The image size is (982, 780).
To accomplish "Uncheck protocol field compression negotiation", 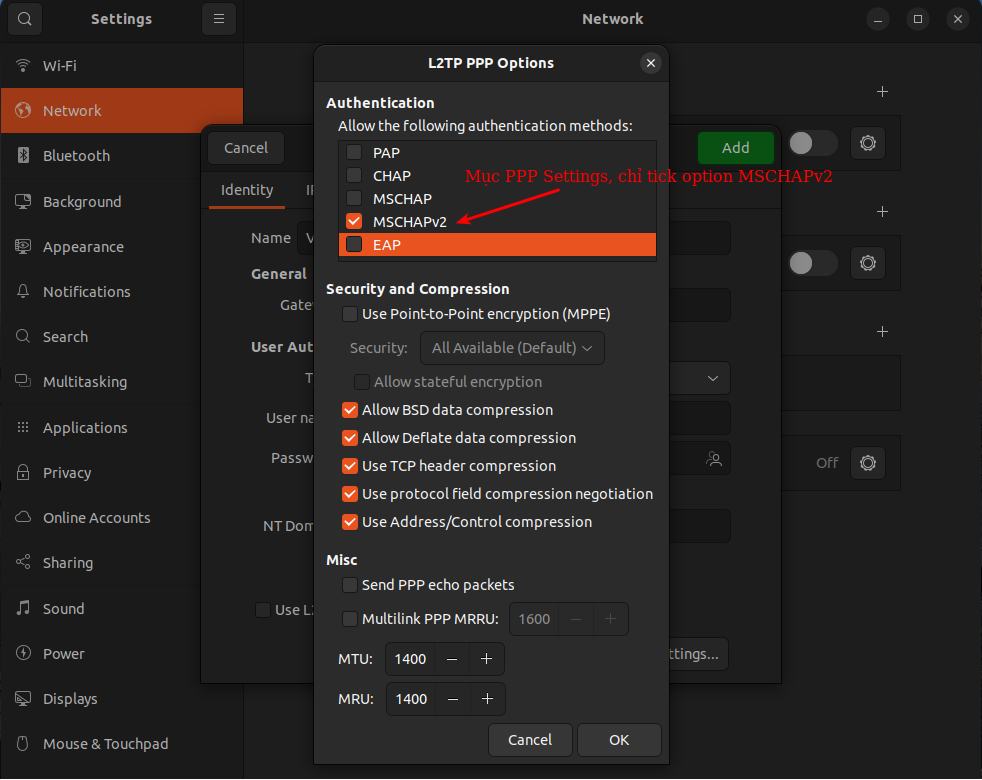I will (x=350, y=494).
